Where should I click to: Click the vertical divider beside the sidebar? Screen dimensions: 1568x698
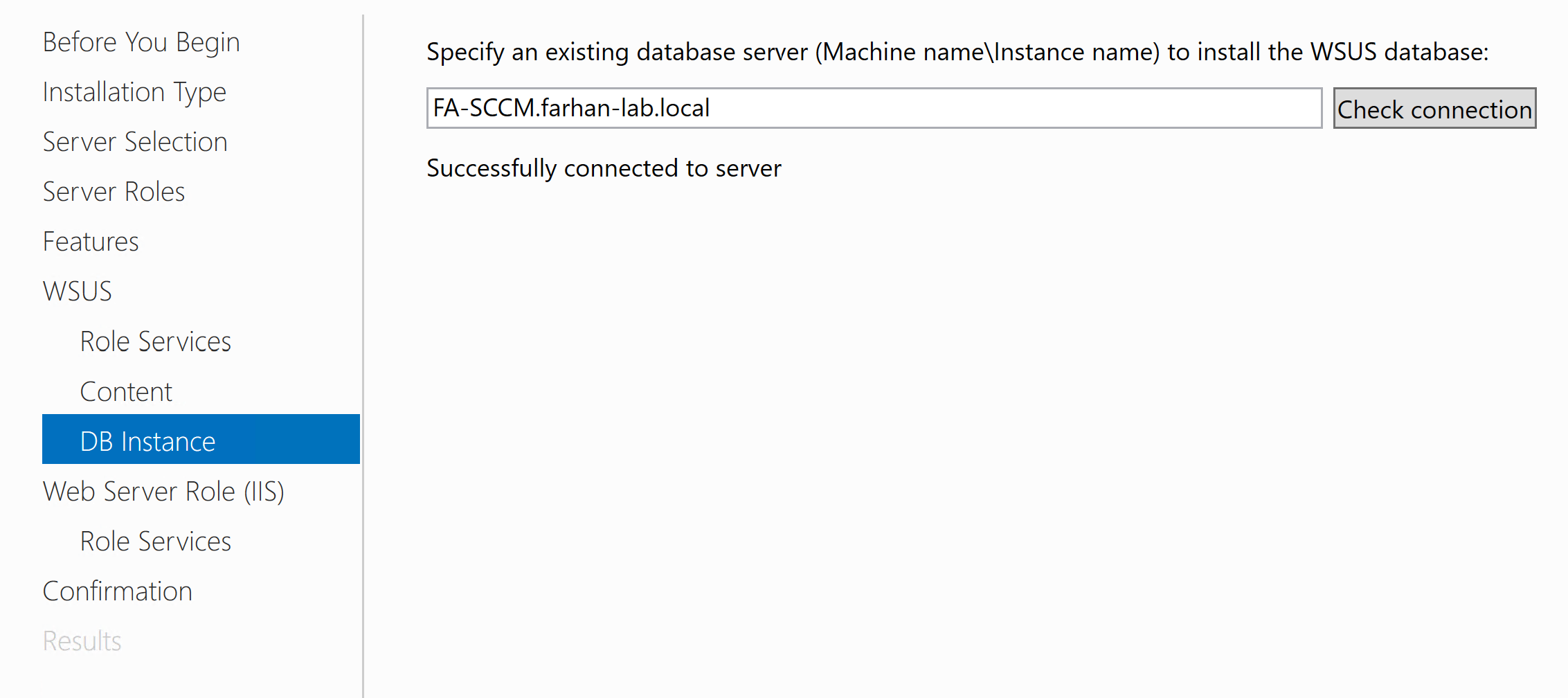363,346
